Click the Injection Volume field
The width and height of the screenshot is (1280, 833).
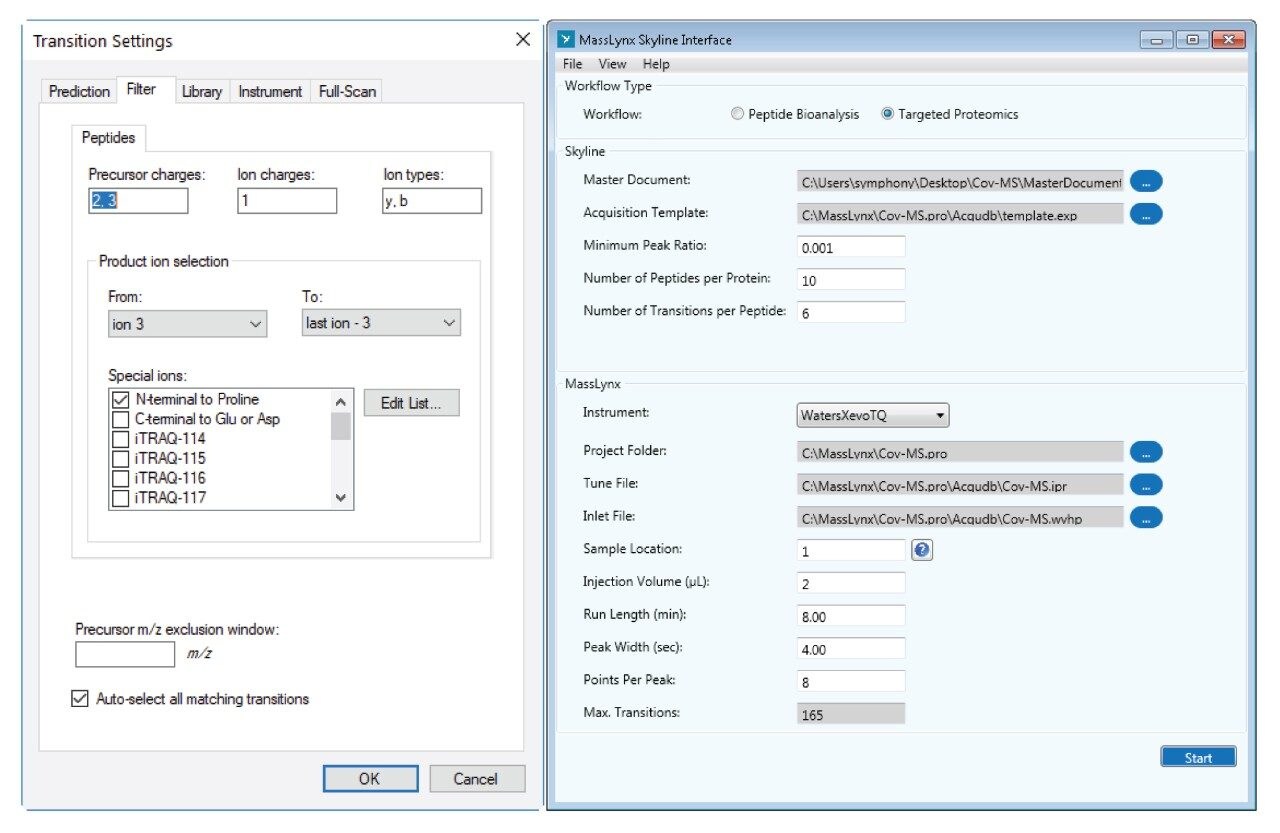tap(851, 583)
